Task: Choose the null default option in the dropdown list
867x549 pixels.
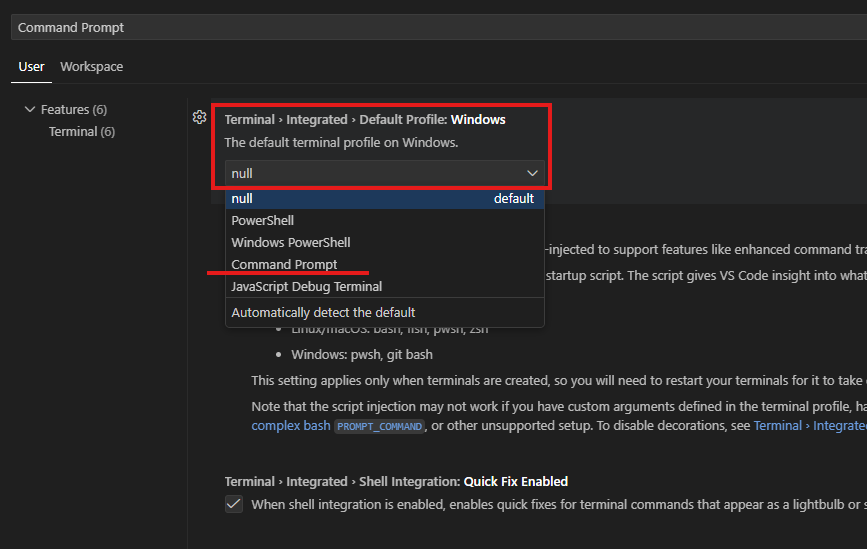Action: pyautogui.click(x=385, y=198)
